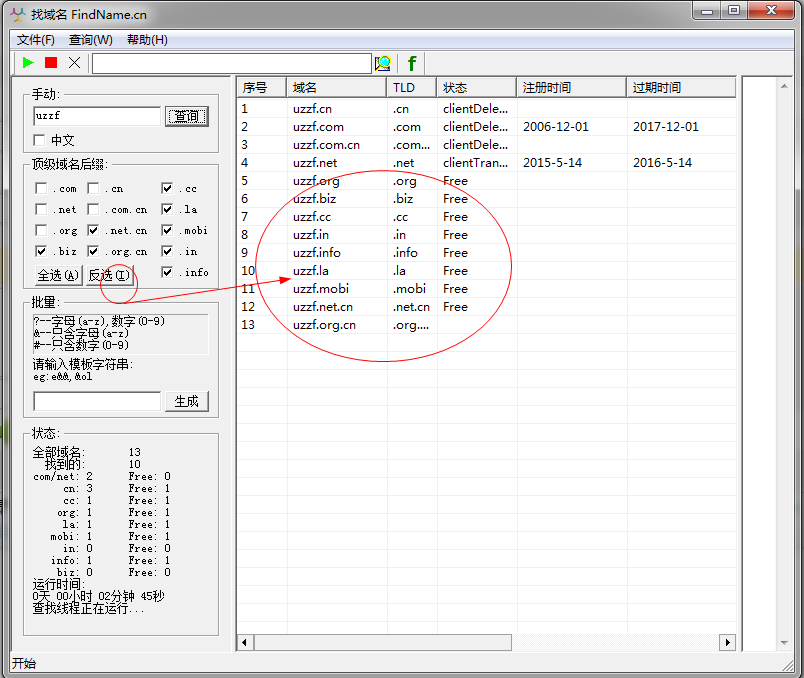Select the uzzf.net.cn row

pyautogui.click(x=486, y=307)
